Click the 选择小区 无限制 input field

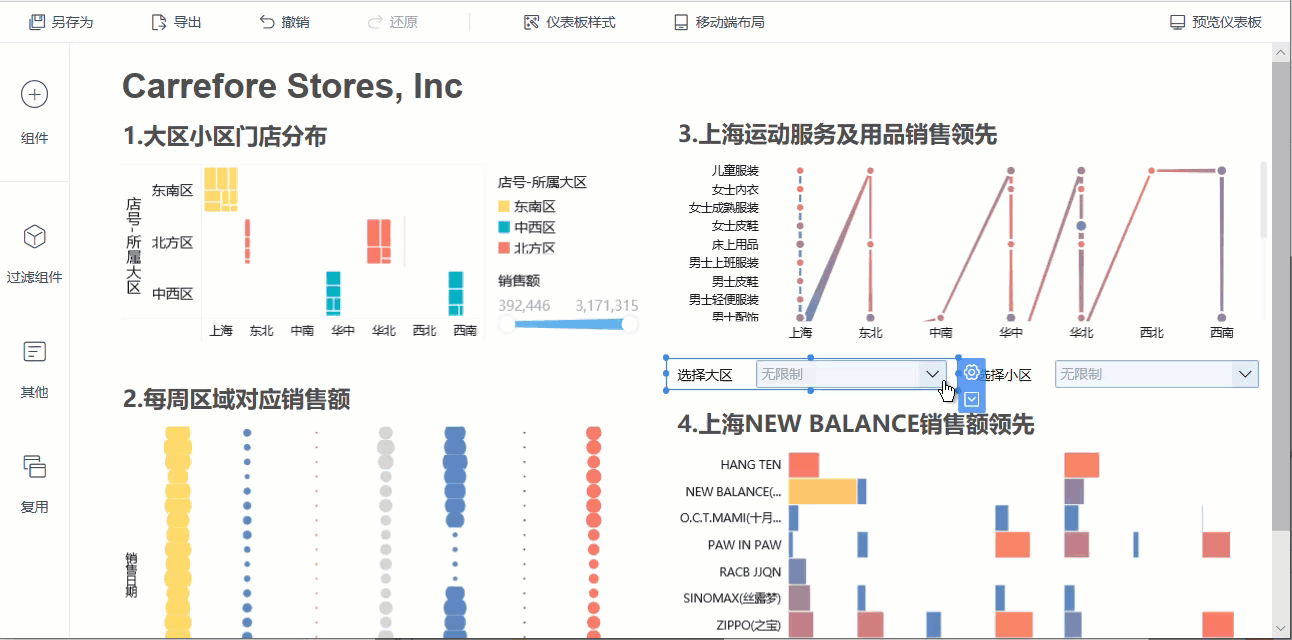click(x=1157, y=374)
